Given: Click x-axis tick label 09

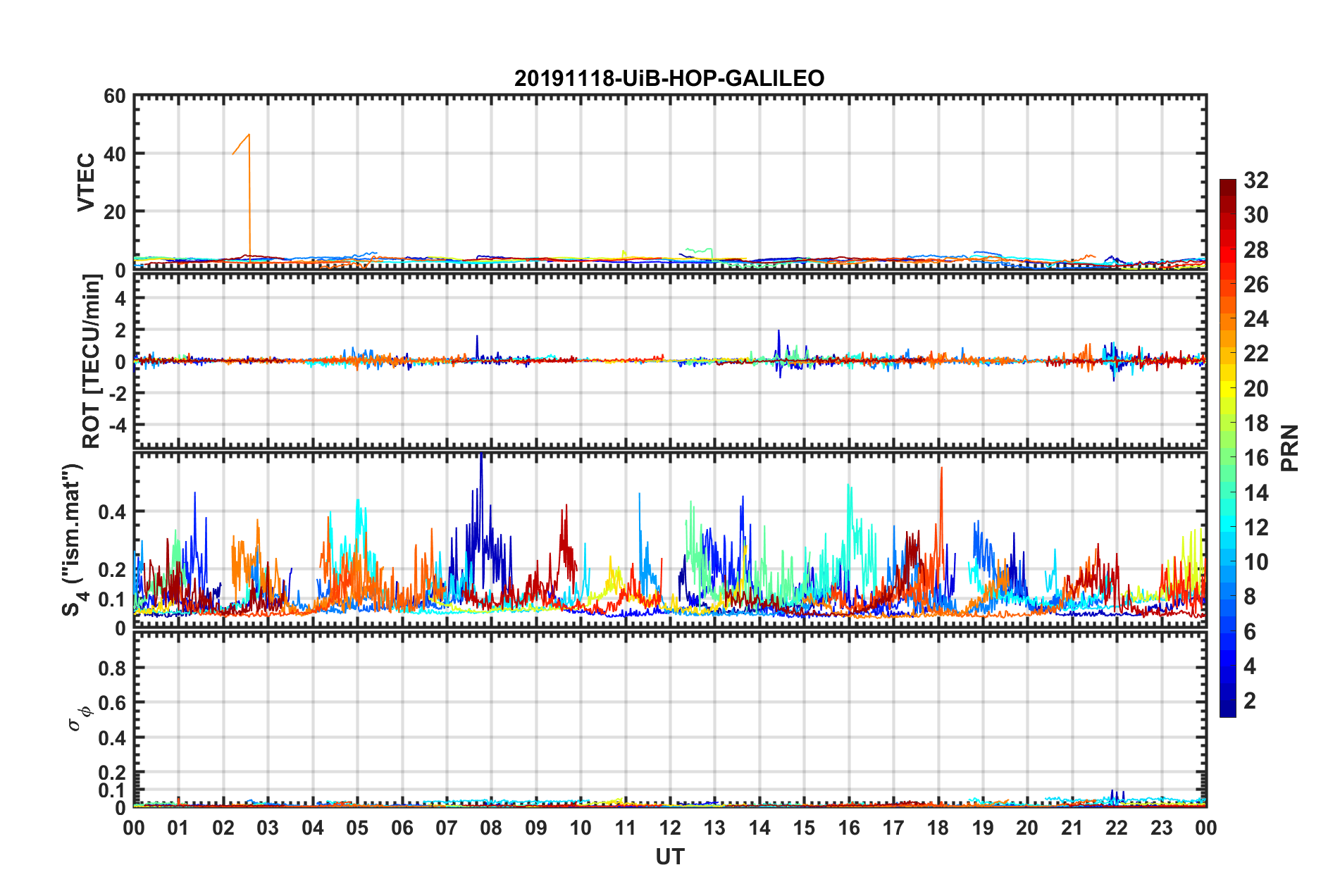Looking at the screenshot, I should (536, 828).
